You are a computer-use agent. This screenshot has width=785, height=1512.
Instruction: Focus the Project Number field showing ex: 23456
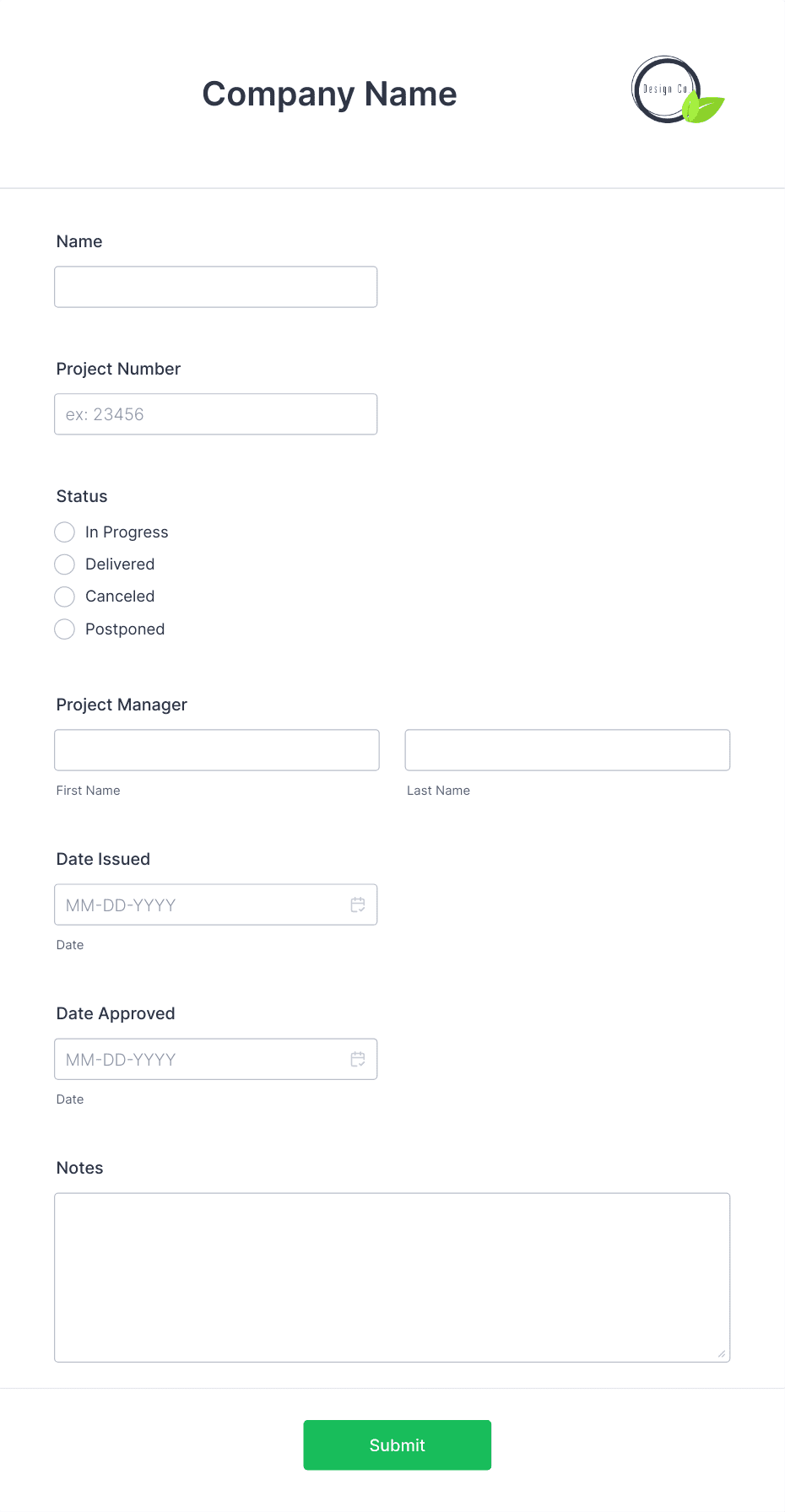pyautogui.click(x=215, y=413)
